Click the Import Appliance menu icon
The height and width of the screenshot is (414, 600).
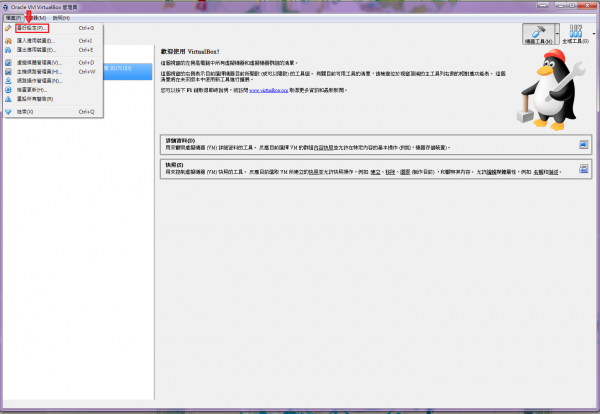coord(8,42)
